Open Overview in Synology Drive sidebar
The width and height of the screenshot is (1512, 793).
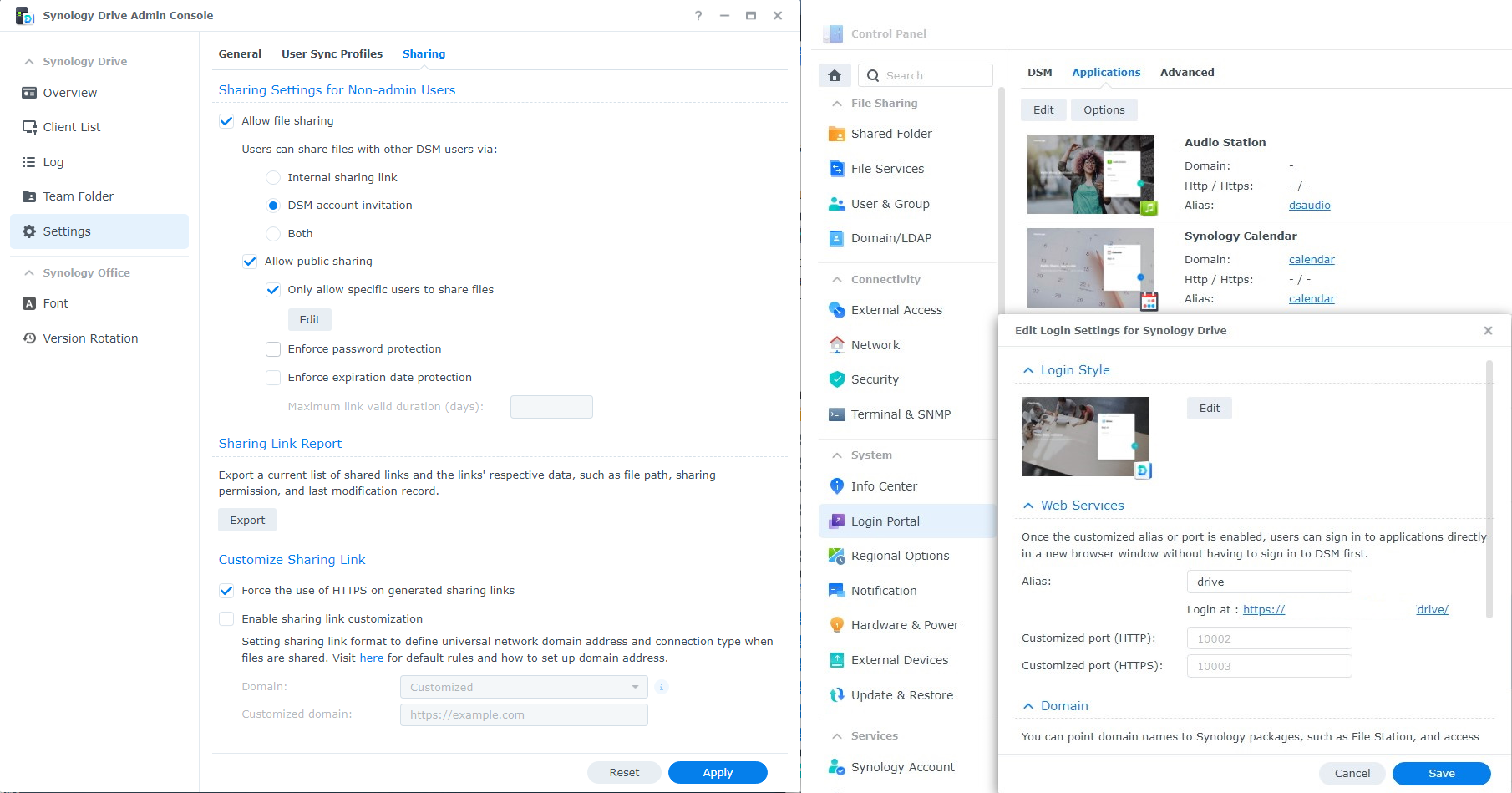point(99,93)
